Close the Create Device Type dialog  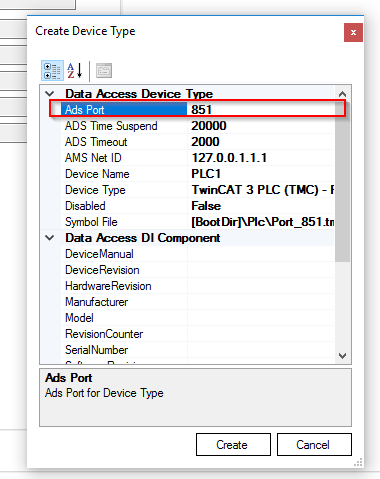[353, 32]
